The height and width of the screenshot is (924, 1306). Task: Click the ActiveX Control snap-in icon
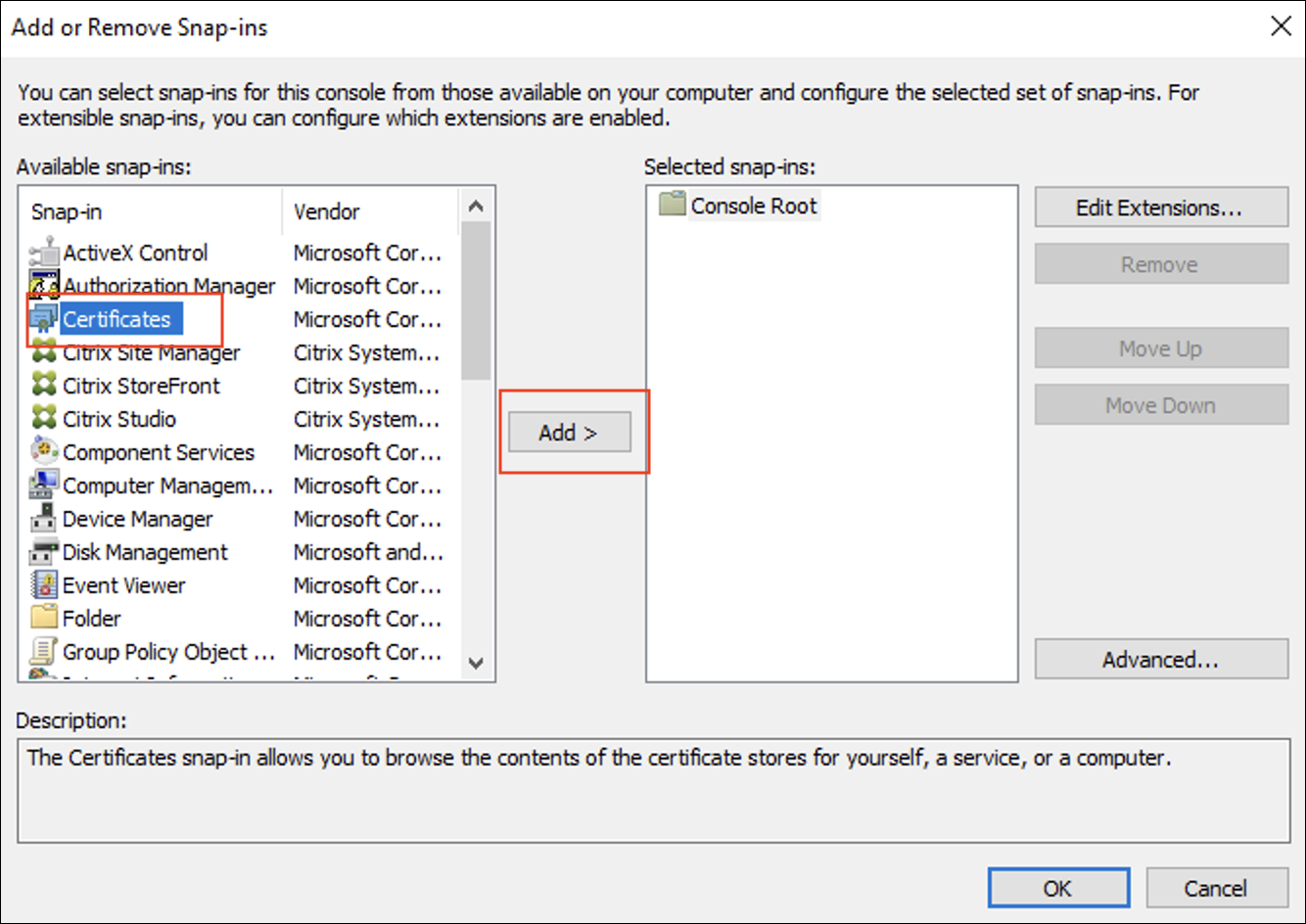[45, 253]
